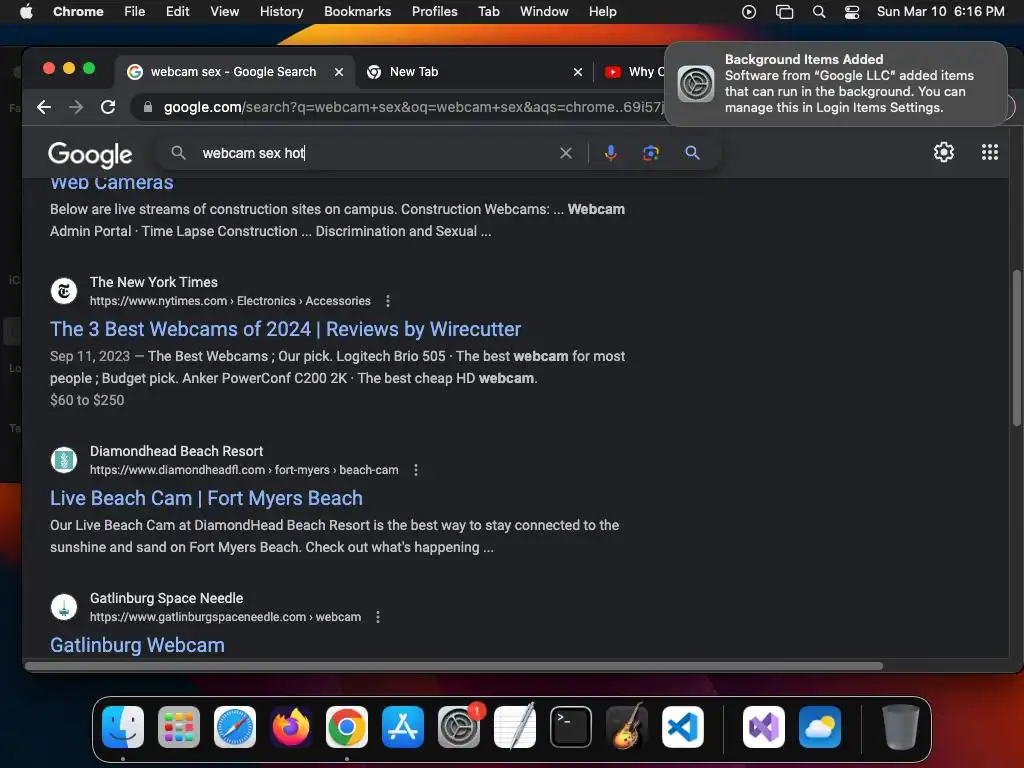Close the New Tab tab
The width and height of the screenshot is (1024, 768).
point(578,72)
